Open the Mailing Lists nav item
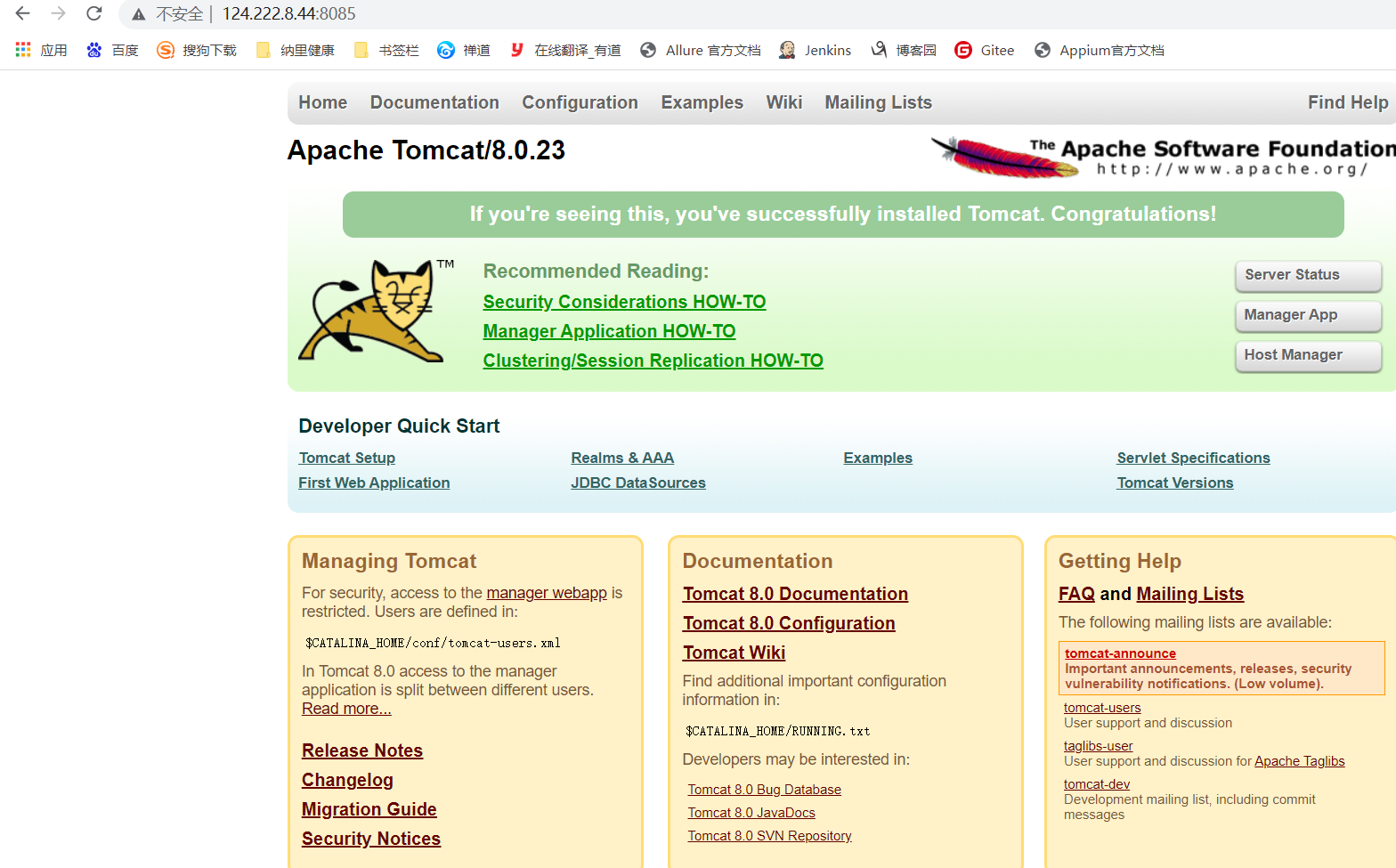Viewport: 1396px width, 868px height. (x=878, y=102)
